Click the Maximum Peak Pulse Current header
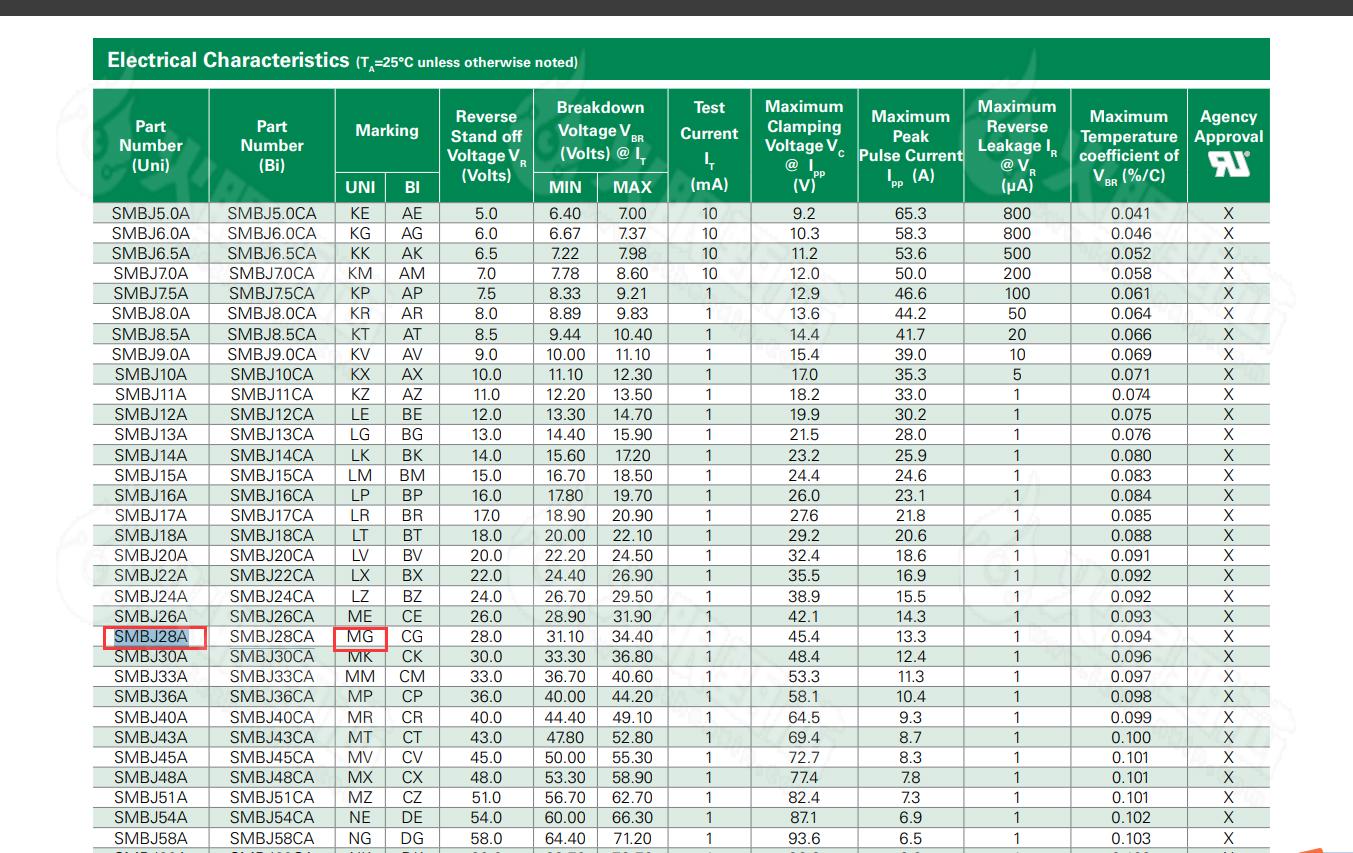Screen dimensions: 1353x853 pos(910,146)
